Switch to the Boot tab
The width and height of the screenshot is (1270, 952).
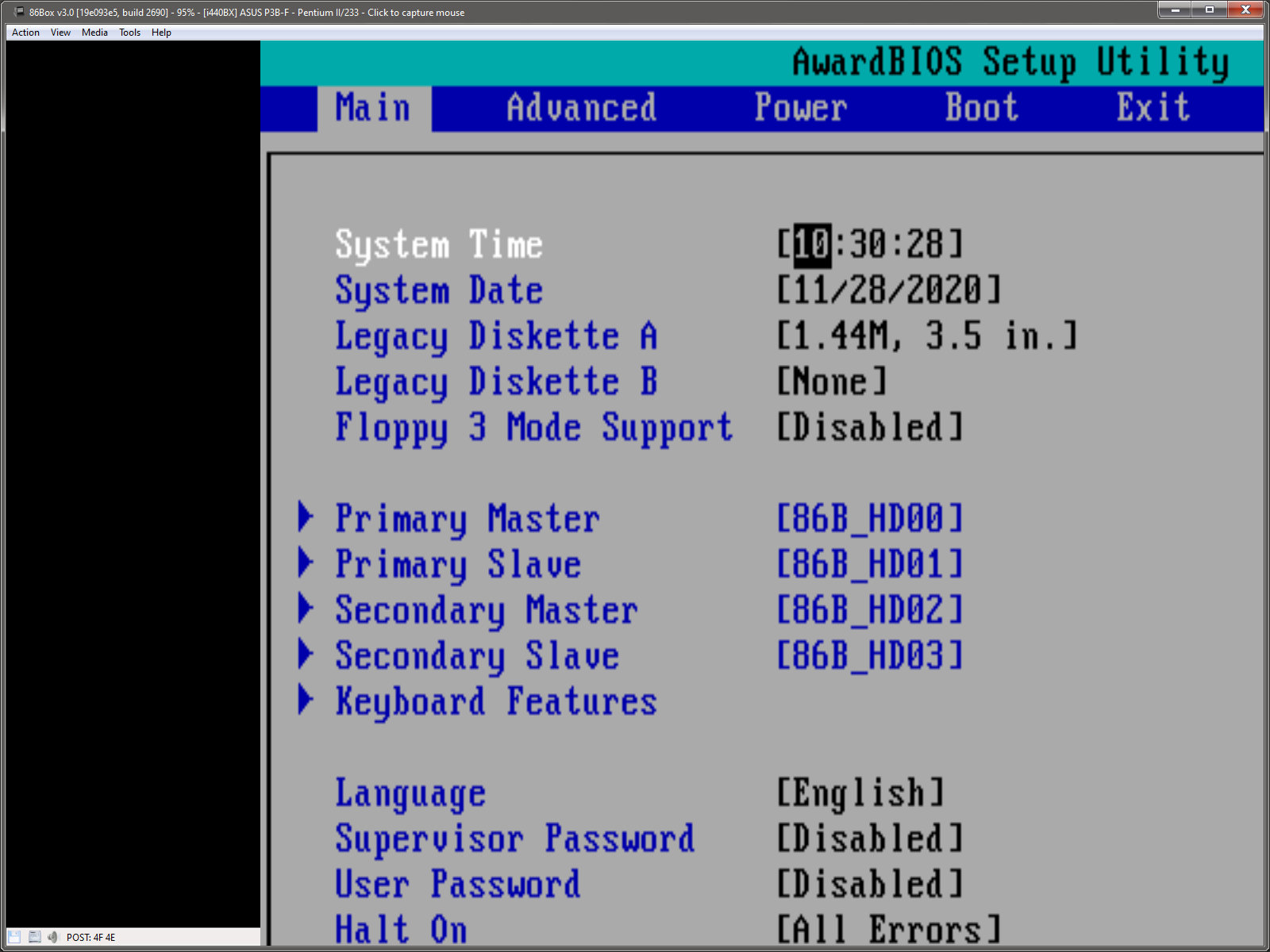982,108
